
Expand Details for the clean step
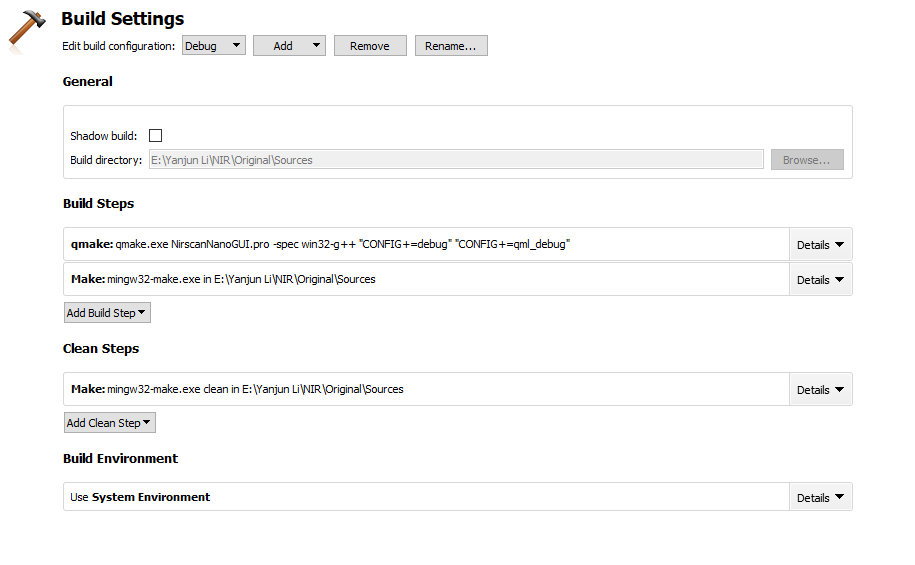click(x=820, y=390)
